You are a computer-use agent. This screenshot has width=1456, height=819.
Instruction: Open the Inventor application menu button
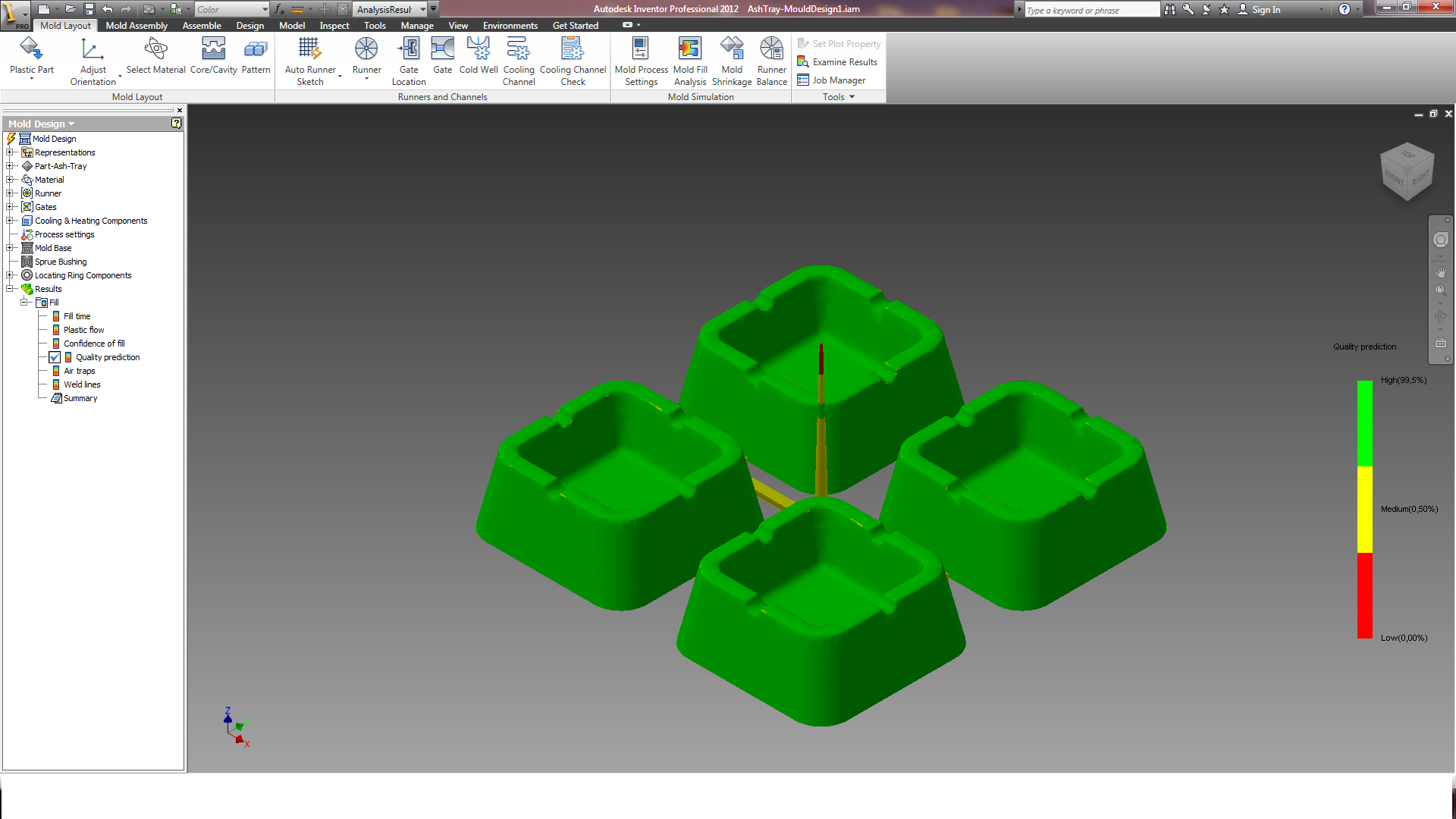click(x=15, y=14)
